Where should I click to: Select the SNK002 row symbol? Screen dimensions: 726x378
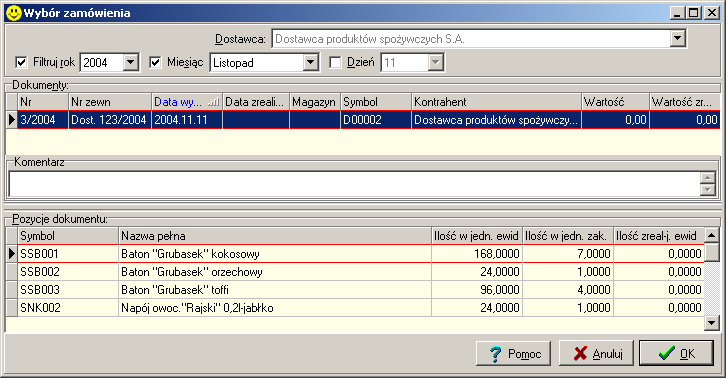(68, 308)
